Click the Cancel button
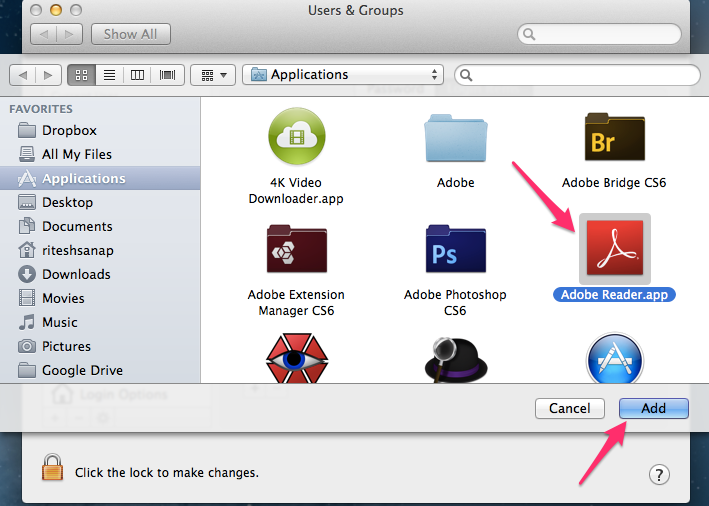 [x=570, y=408]
